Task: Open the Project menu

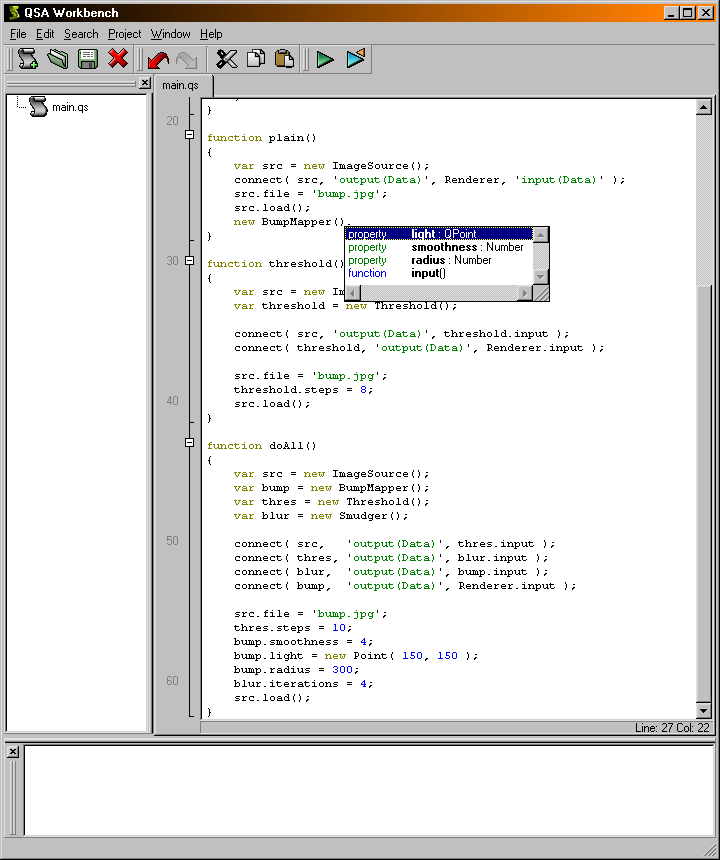Action: tap(124, 34)
